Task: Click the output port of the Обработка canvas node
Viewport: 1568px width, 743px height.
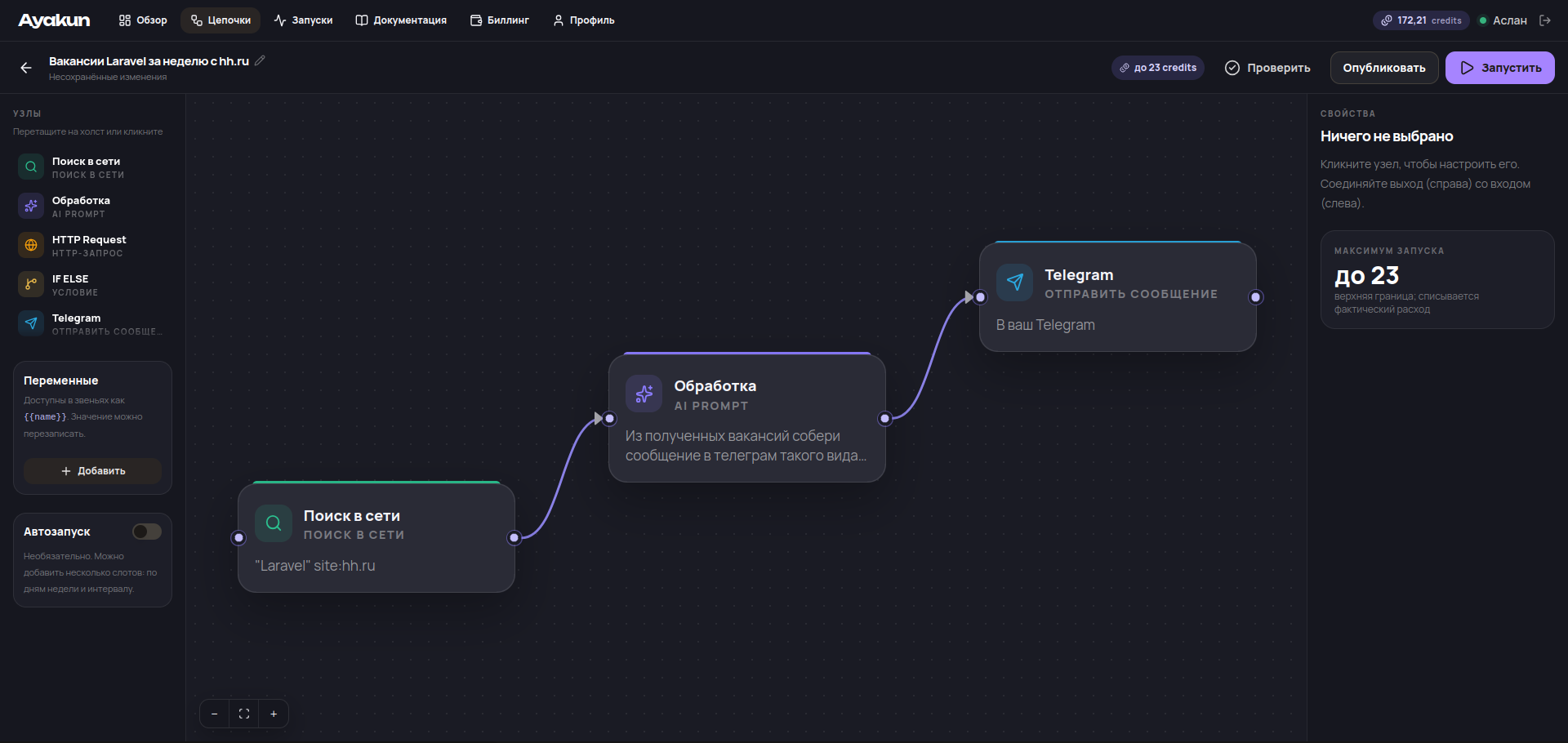Action: pos(885,419)
